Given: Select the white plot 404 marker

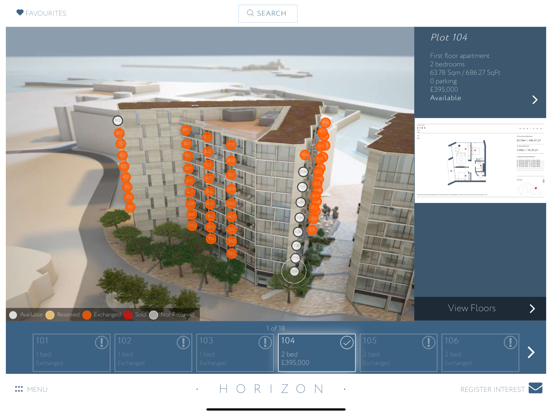Looking at the screenshot, I should [x=298, y=232].
